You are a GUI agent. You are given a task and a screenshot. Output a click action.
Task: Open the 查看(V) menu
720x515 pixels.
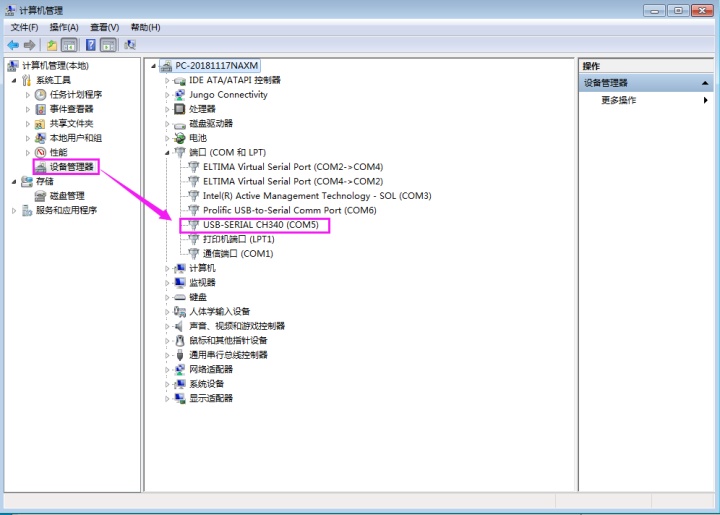[105, 28]
